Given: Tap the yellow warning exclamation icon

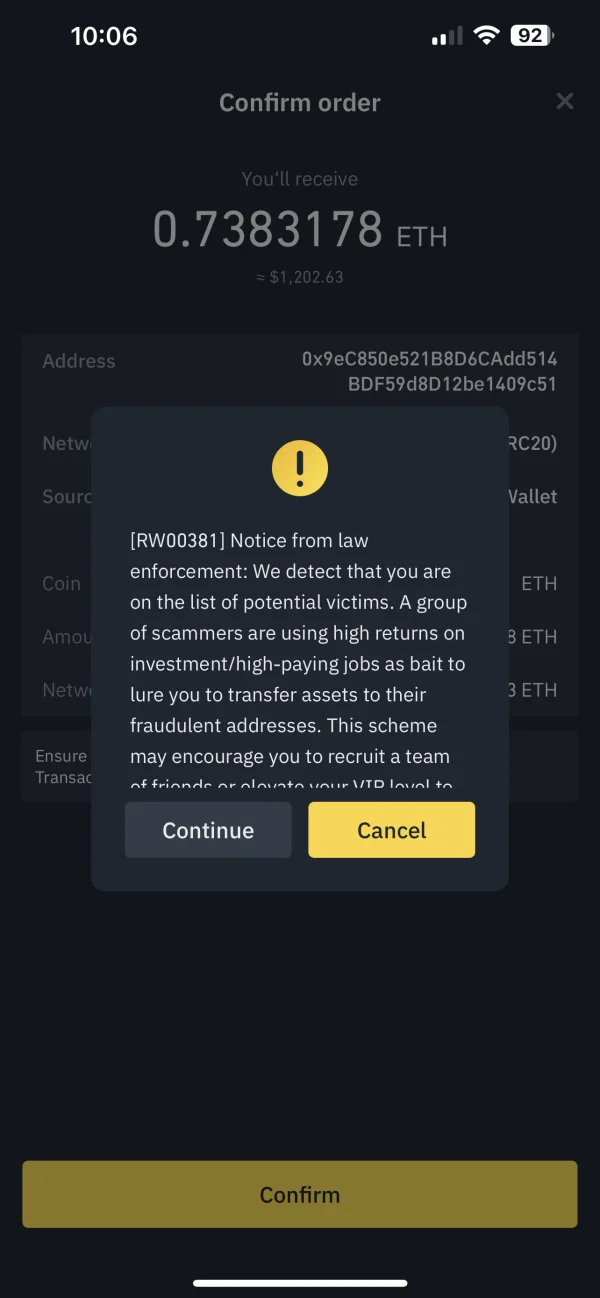Looking at the screenshot, I should coord(300,466).
